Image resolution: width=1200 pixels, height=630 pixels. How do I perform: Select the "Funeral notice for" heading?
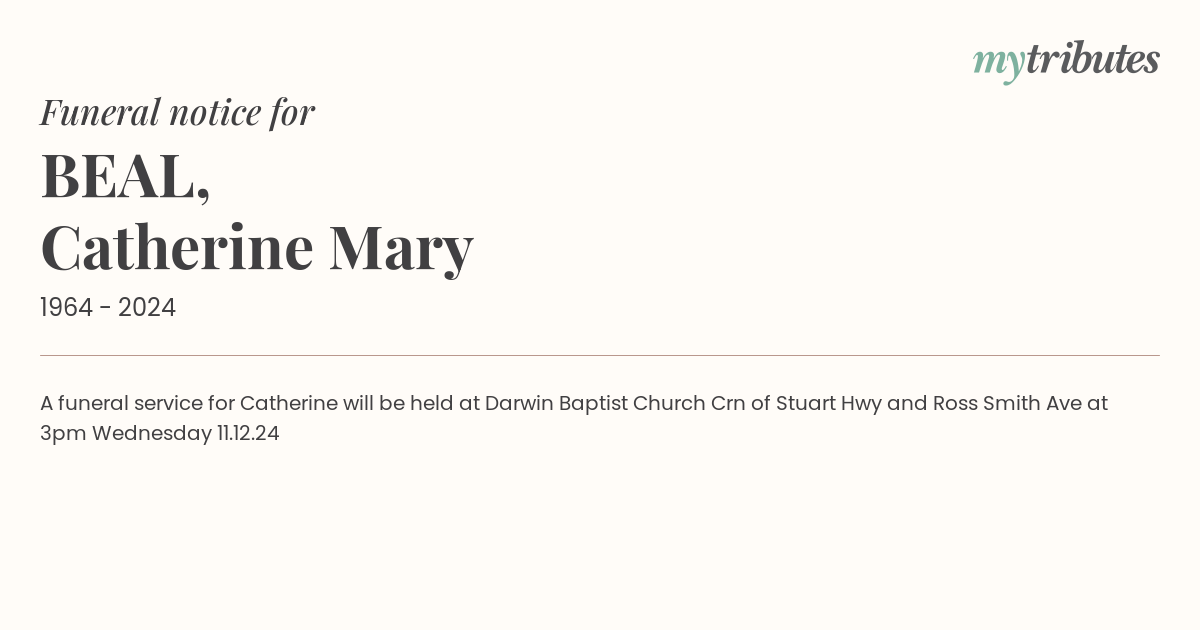coord(178,112)
